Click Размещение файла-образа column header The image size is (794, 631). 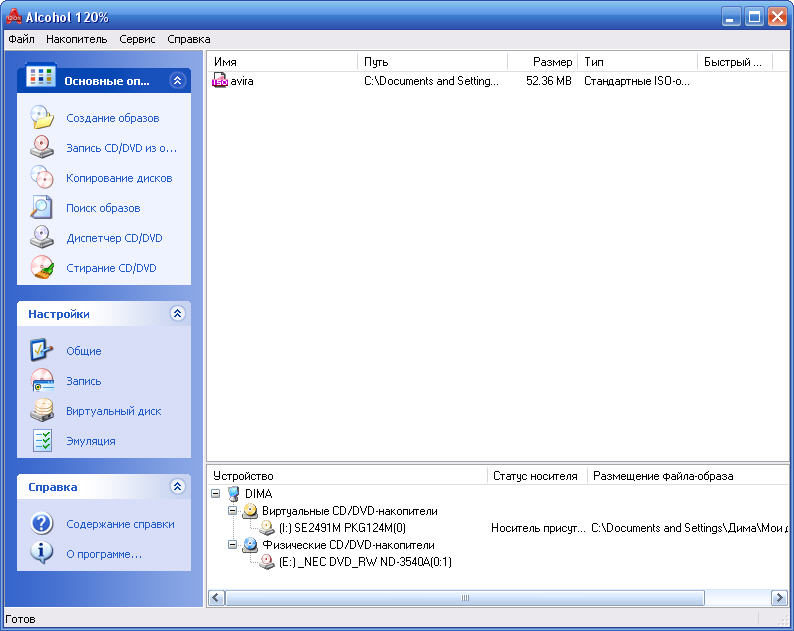(688, 476)
